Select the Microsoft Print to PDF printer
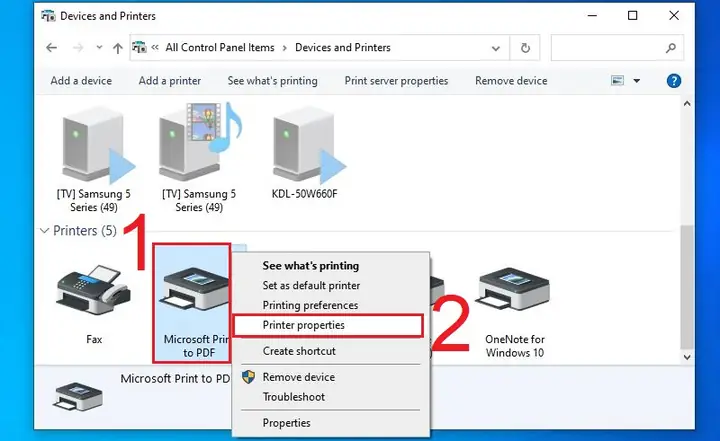 (193, 303)
